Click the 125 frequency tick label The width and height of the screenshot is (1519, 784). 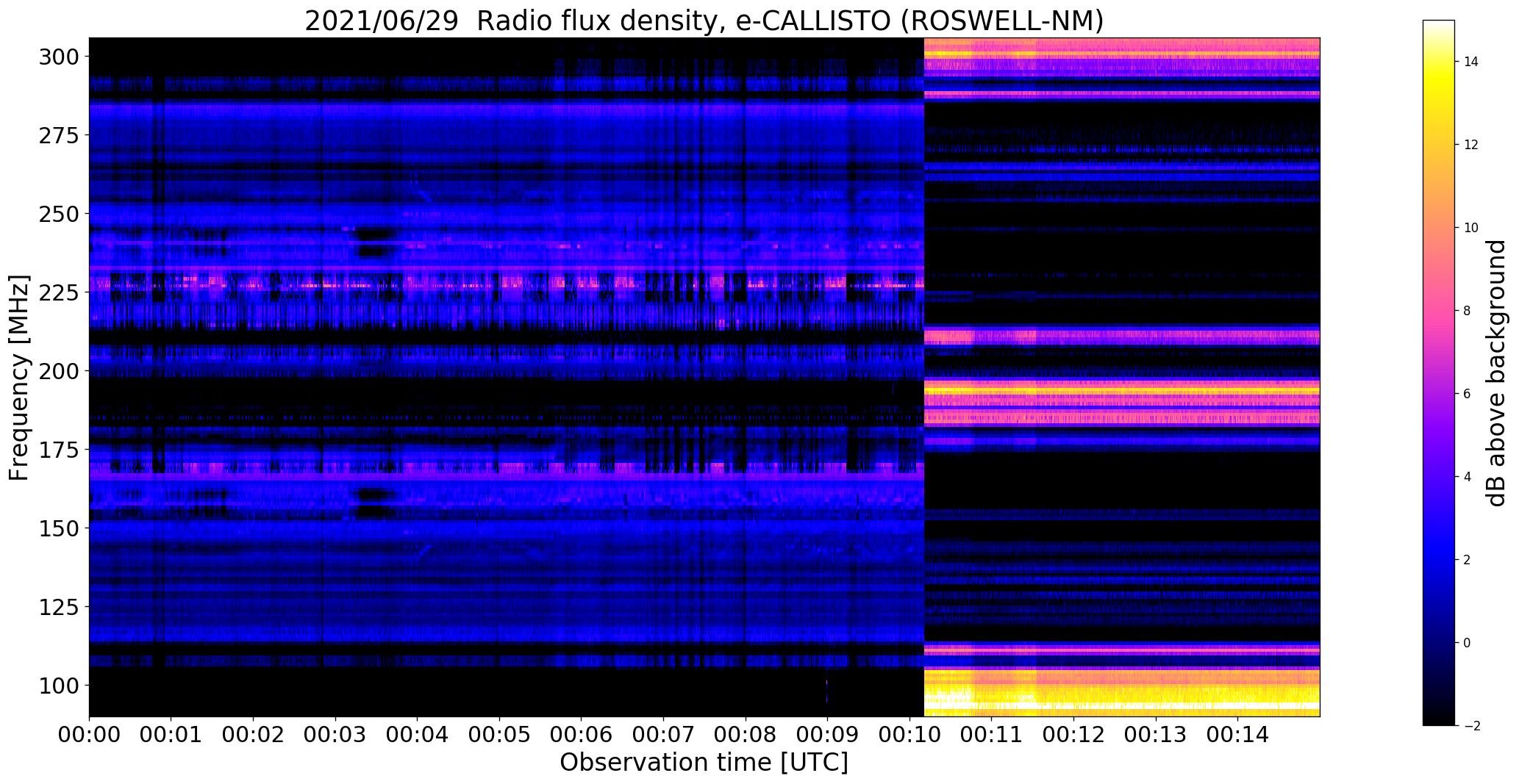pos(60,606)
